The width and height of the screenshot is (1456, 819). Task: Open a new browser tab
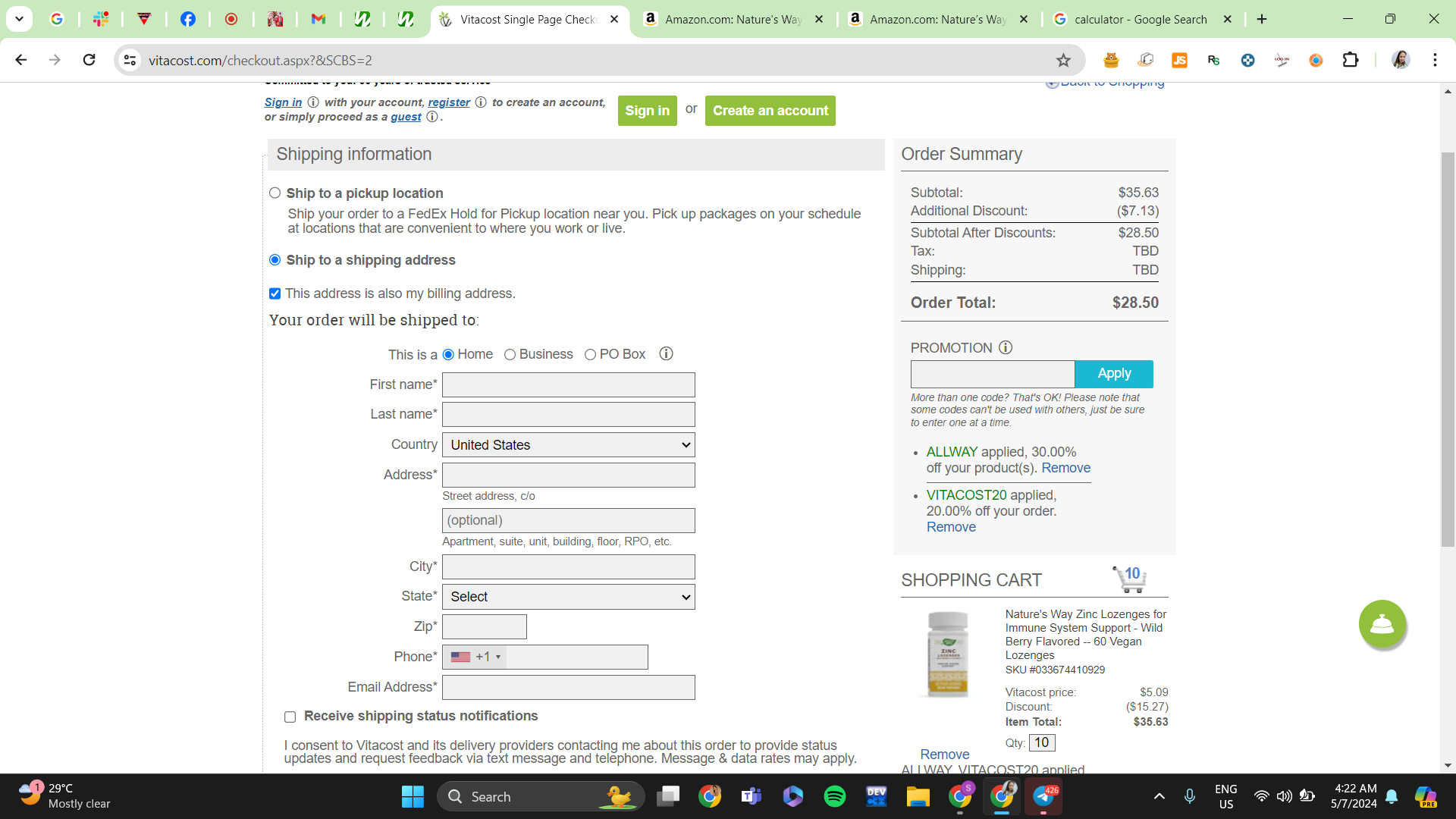[x=1262, y=19]
